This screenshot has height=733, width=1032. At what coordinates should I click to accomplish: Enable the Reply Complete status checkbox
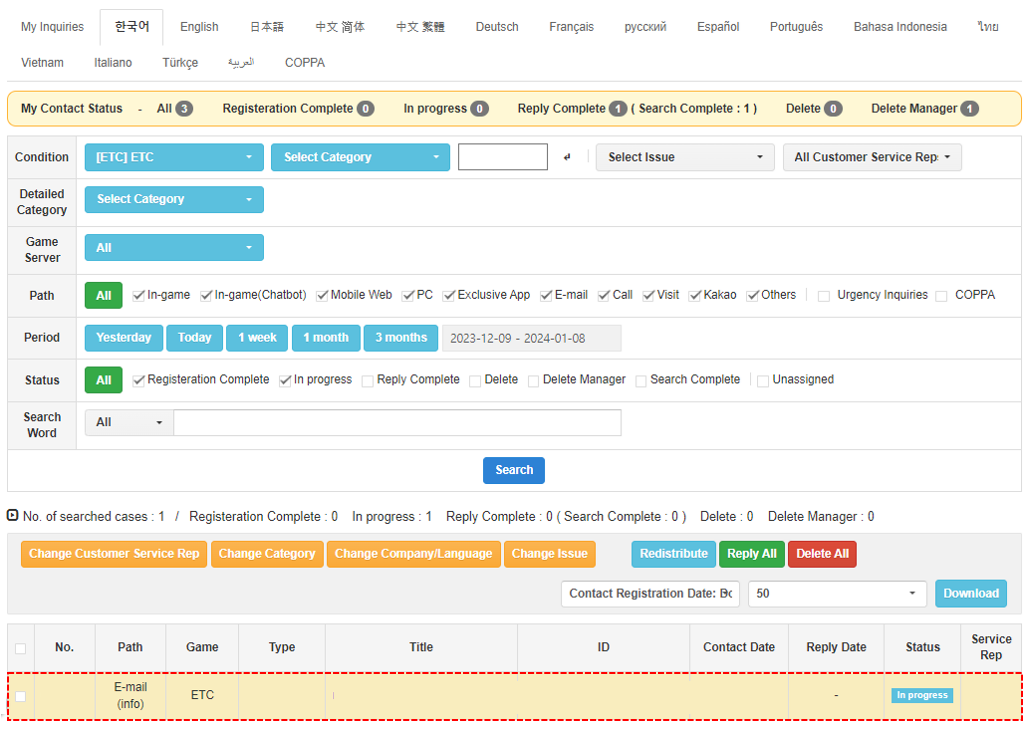[368, 381]
